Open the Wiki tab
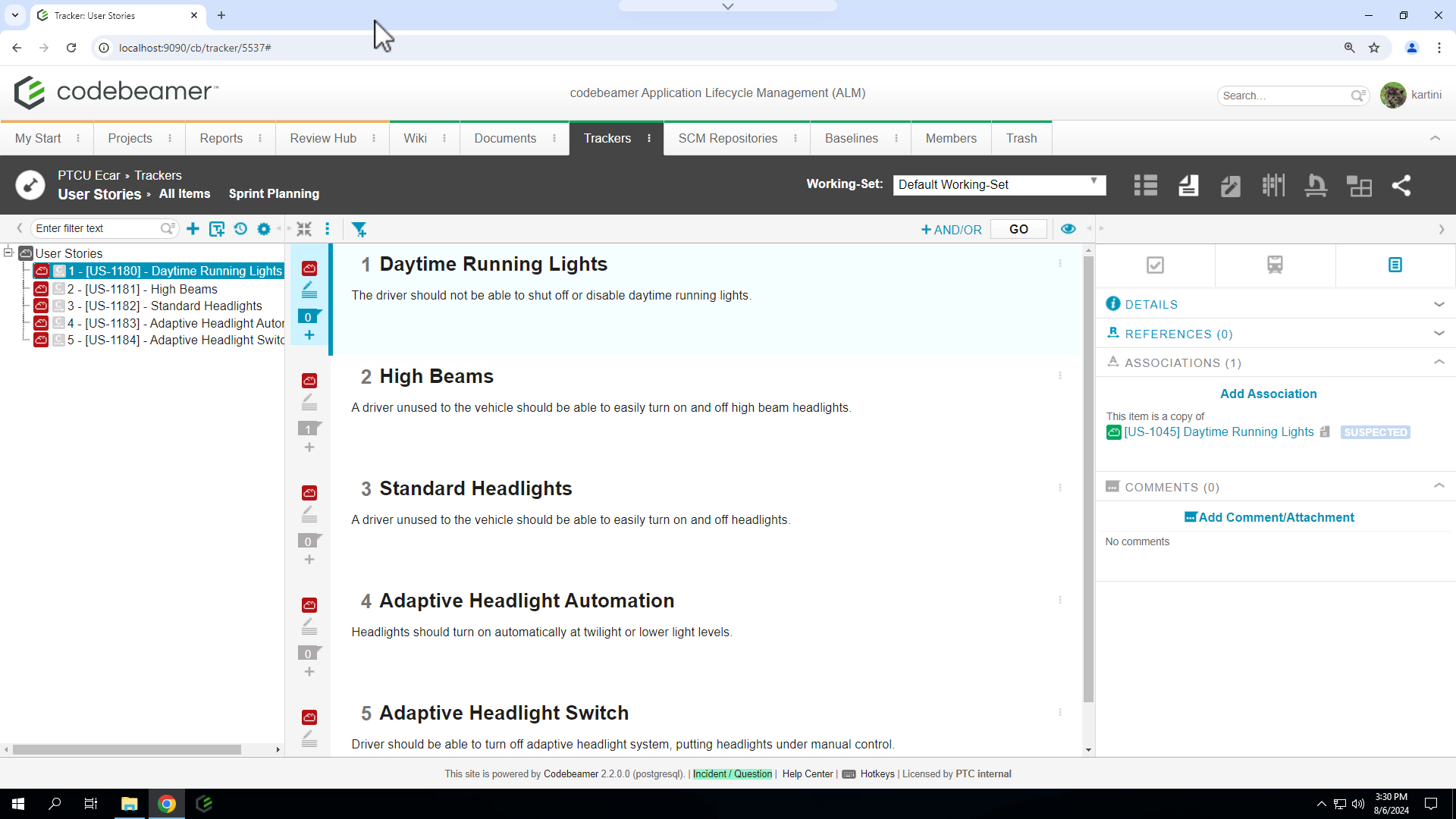This screenshot has width=1456, height=819. [415, 139]
